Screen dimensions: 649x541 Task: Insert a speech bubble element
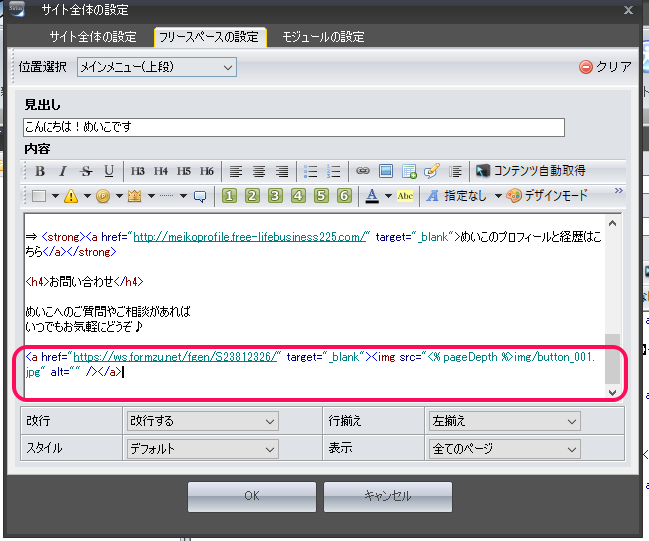[x=199, y=196]
